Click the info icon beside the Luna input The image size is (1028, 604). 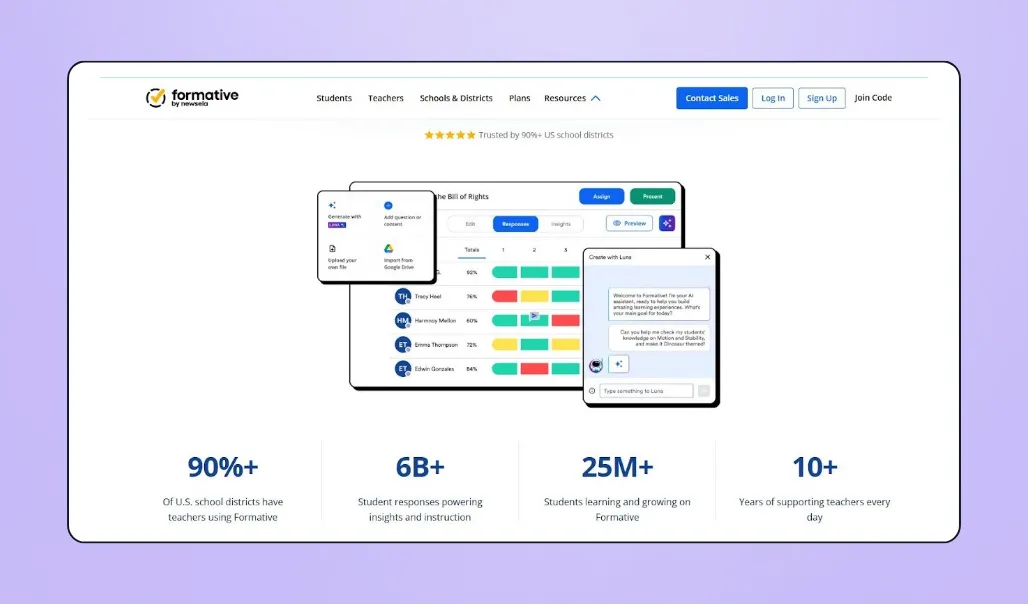(x=592, y=390)
